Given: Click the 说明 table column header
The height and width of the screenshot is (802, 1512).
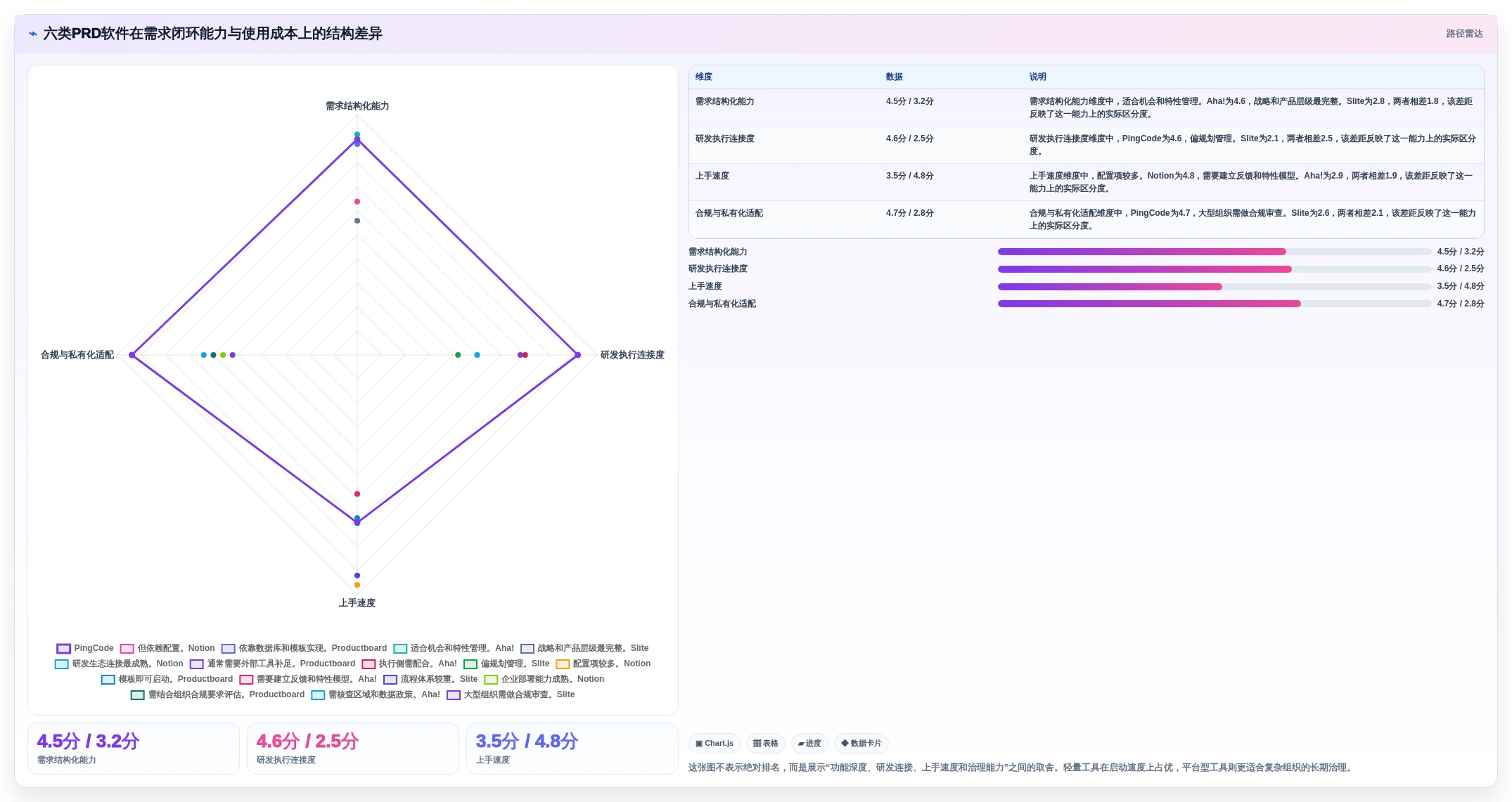Looking at the screenshot, I should [1038, 77].
